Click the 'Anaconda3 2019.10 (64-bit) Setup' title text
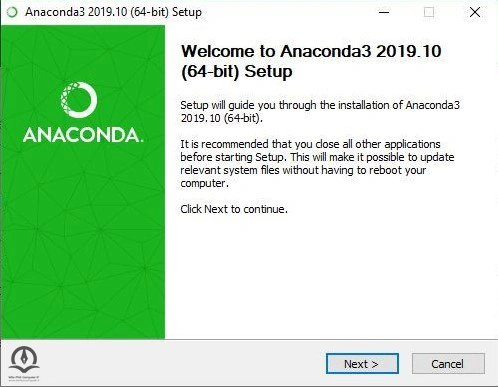The image size is (498, 387). click(113, 12)
